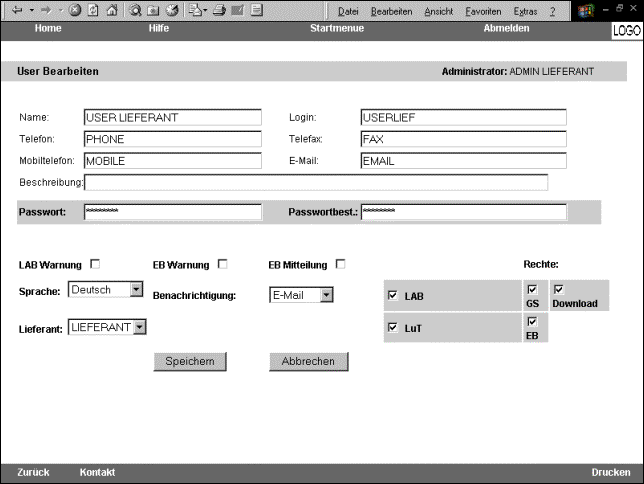The height and width of the screenshot is (484, 644).
Task: Expand the Sprache dropdown
Action: tap(137, 289)
